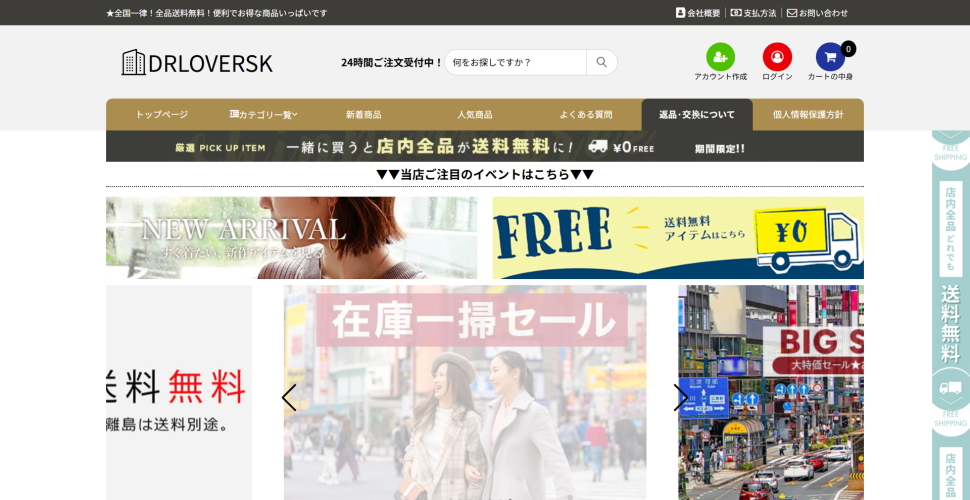Click the 会社概要 icon link in top bar

(698, 13)
